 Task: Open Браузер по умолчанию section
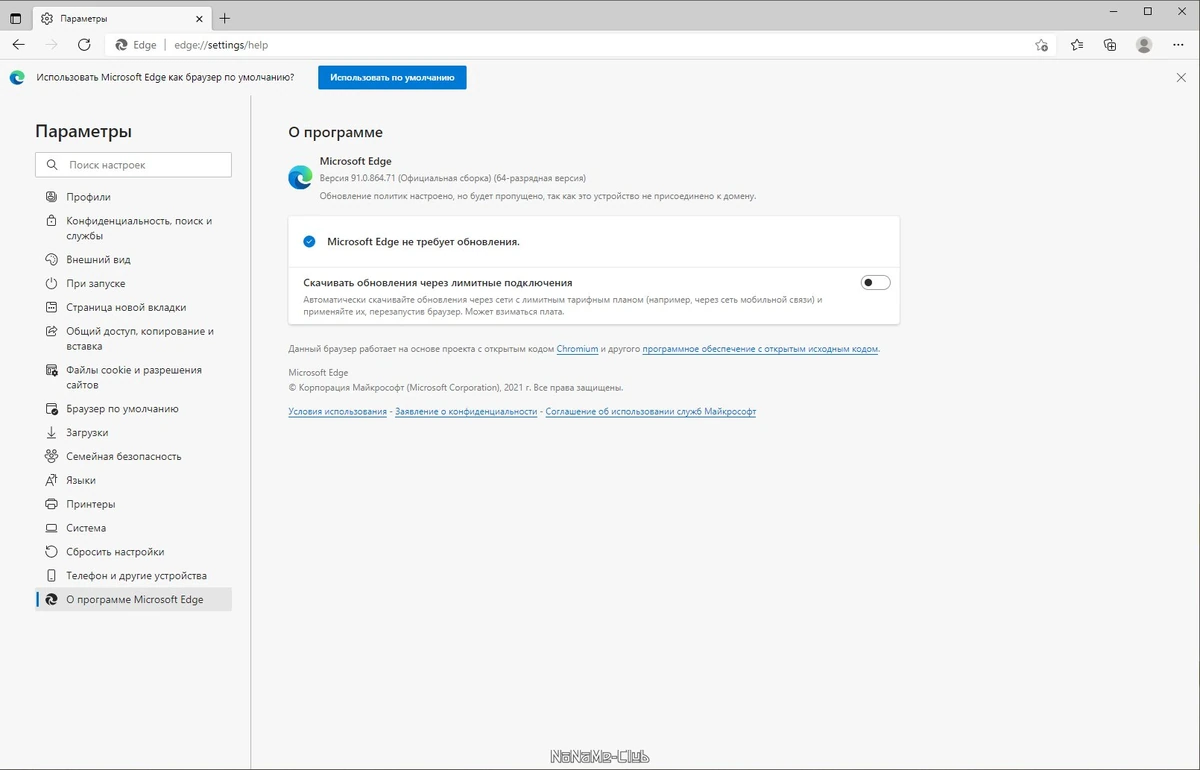click(134, 409)
